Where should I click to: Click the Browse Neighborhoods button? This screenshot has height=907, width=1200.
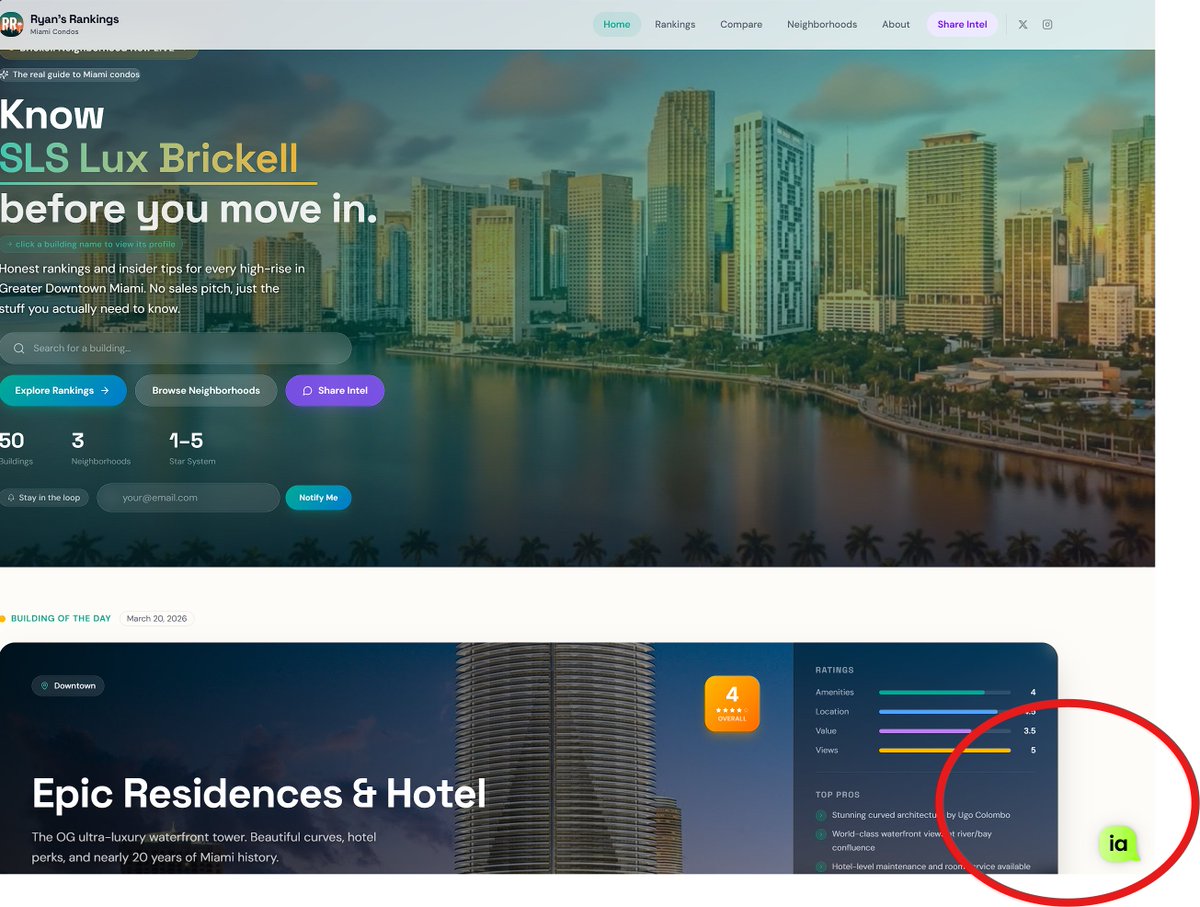(206, 390)
